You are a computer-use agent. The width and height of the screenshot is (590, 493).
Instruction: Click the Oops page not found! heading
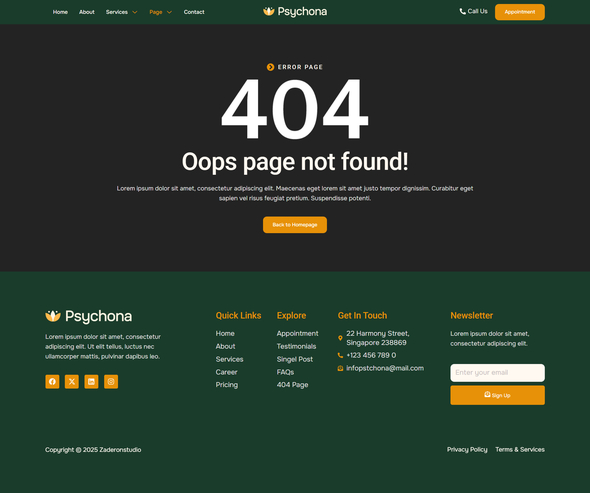[x=295, y=162]
